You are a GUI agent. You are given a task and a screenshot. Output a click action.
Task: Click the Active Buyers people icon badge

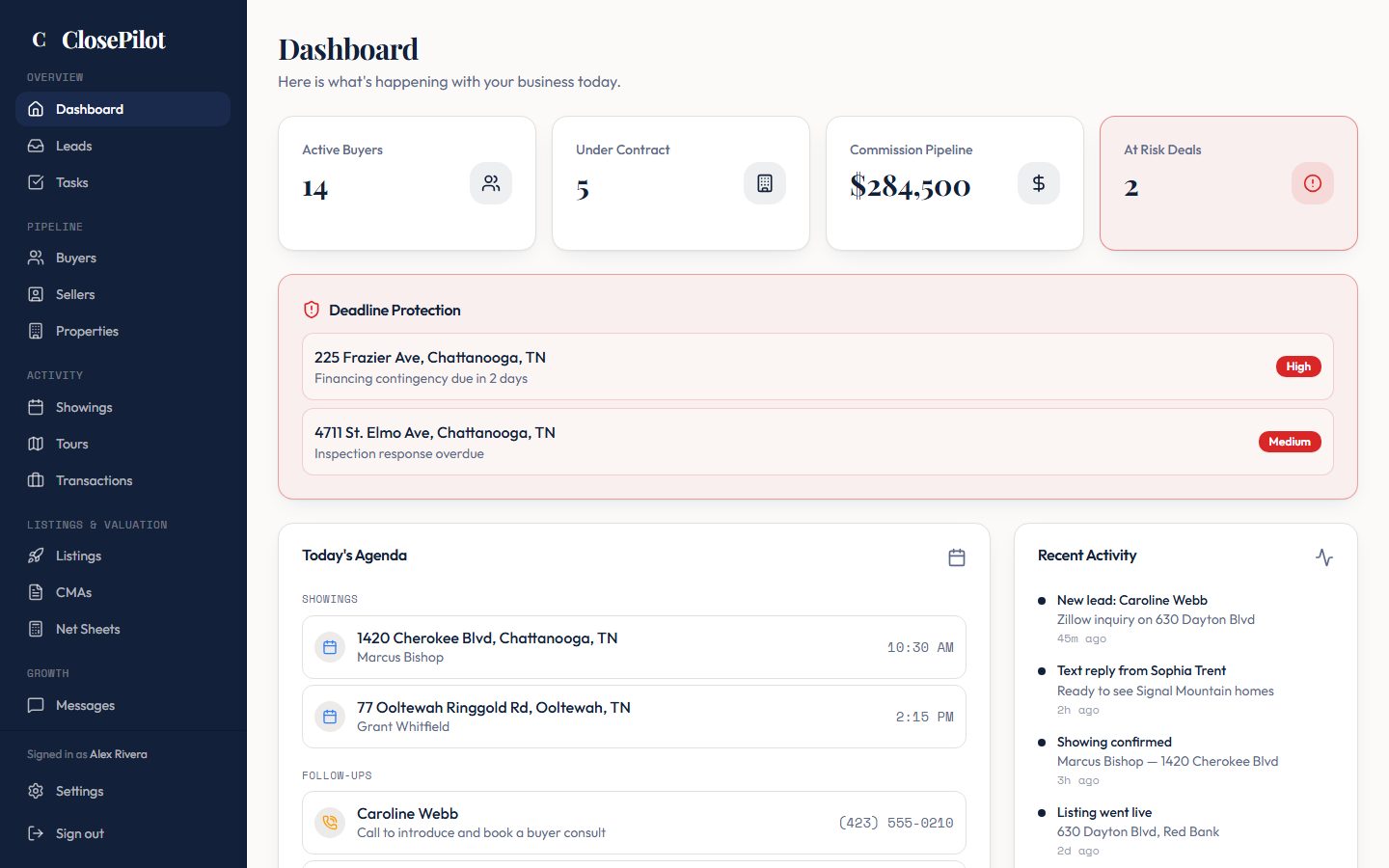pos(491,183)
